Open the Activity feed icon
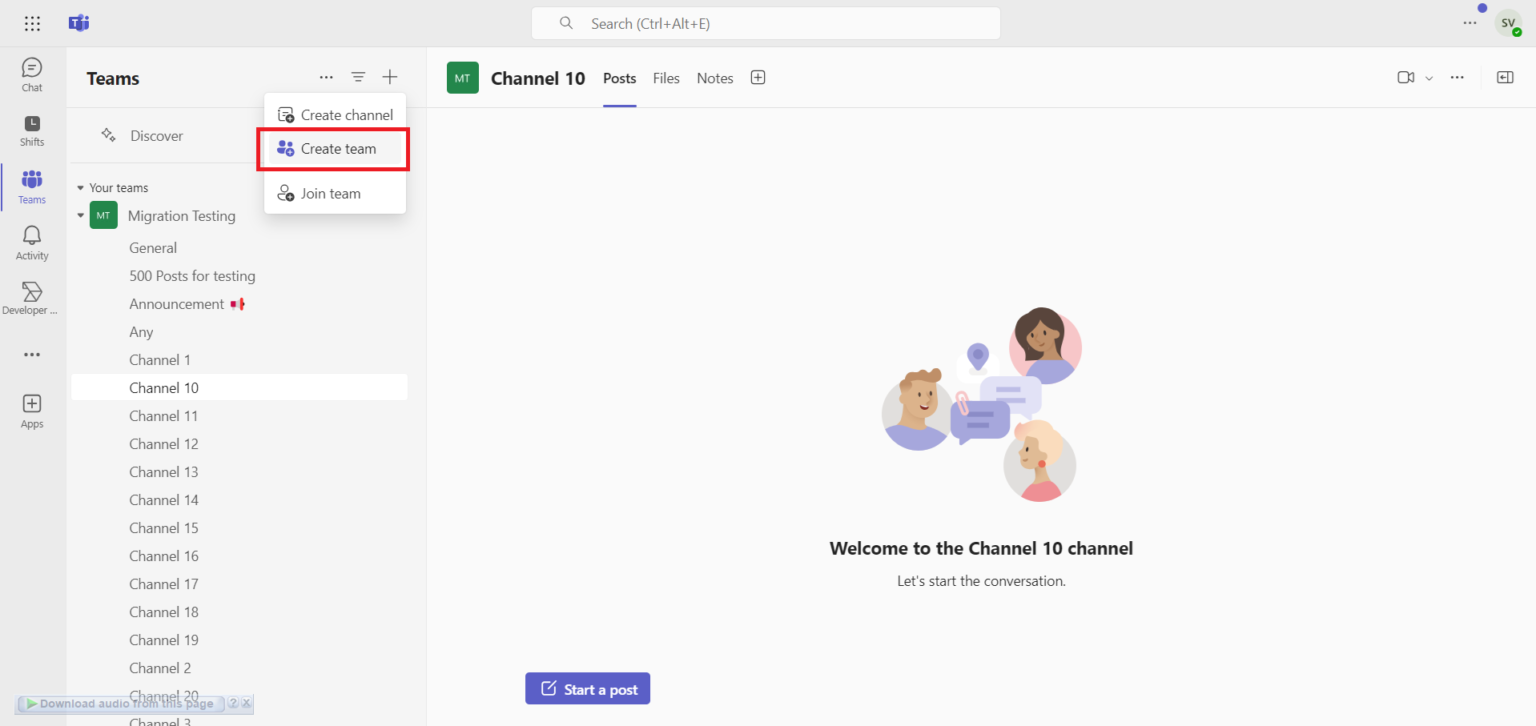 [x=31, y=240]
